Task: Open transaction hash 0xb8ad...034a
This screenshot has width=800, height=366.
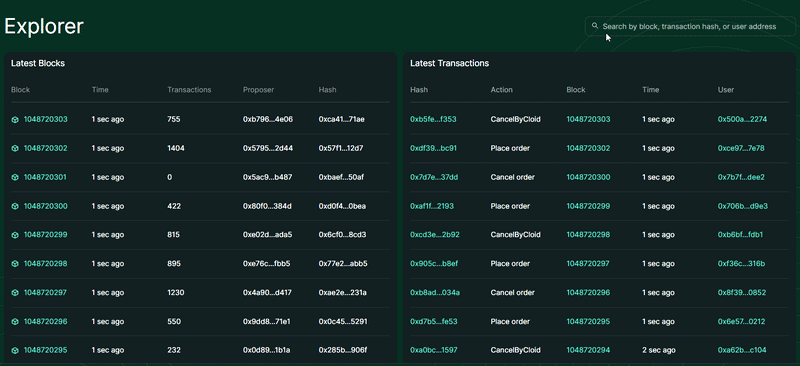Action: 435,293
